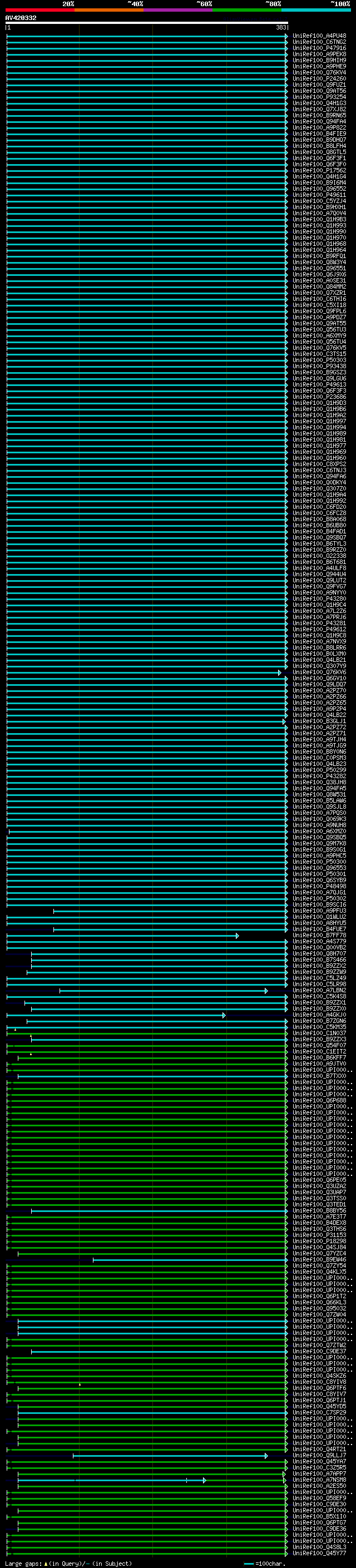
Task: Select label UniRef100_B9RN65
Action: 319,115
